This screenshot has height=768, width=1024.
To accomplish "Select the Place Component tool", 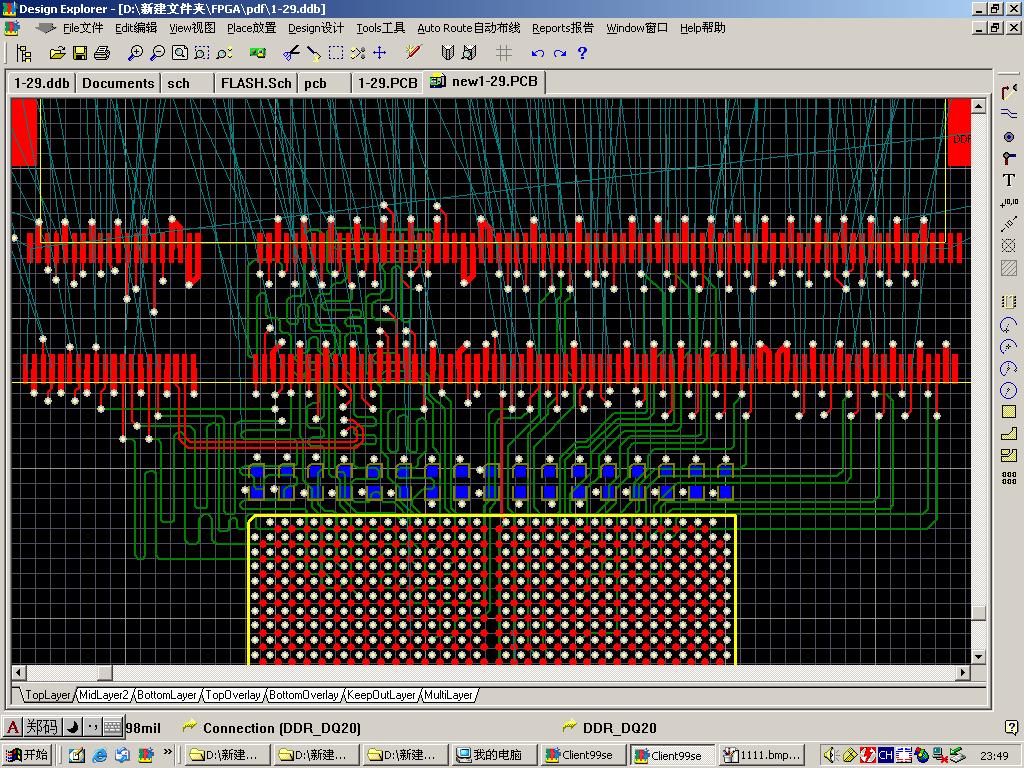I will click(x=1008, y=301).
